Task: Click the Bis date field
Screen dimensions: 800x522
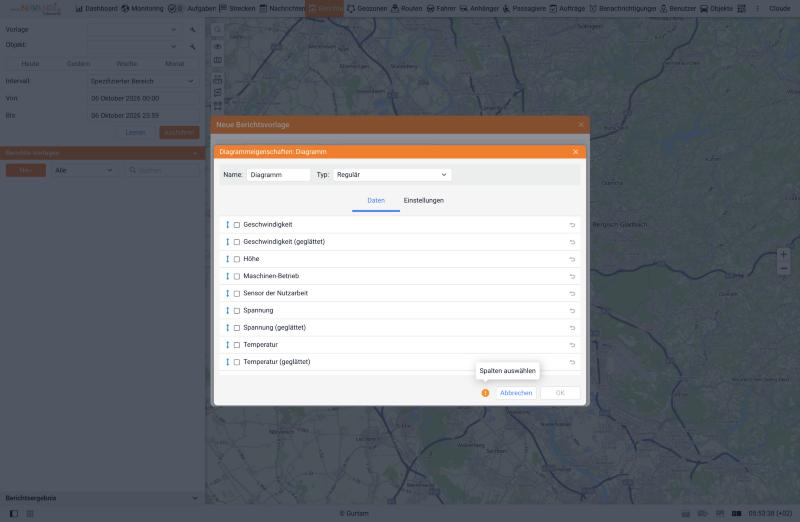Action: [x=142, y=116]
